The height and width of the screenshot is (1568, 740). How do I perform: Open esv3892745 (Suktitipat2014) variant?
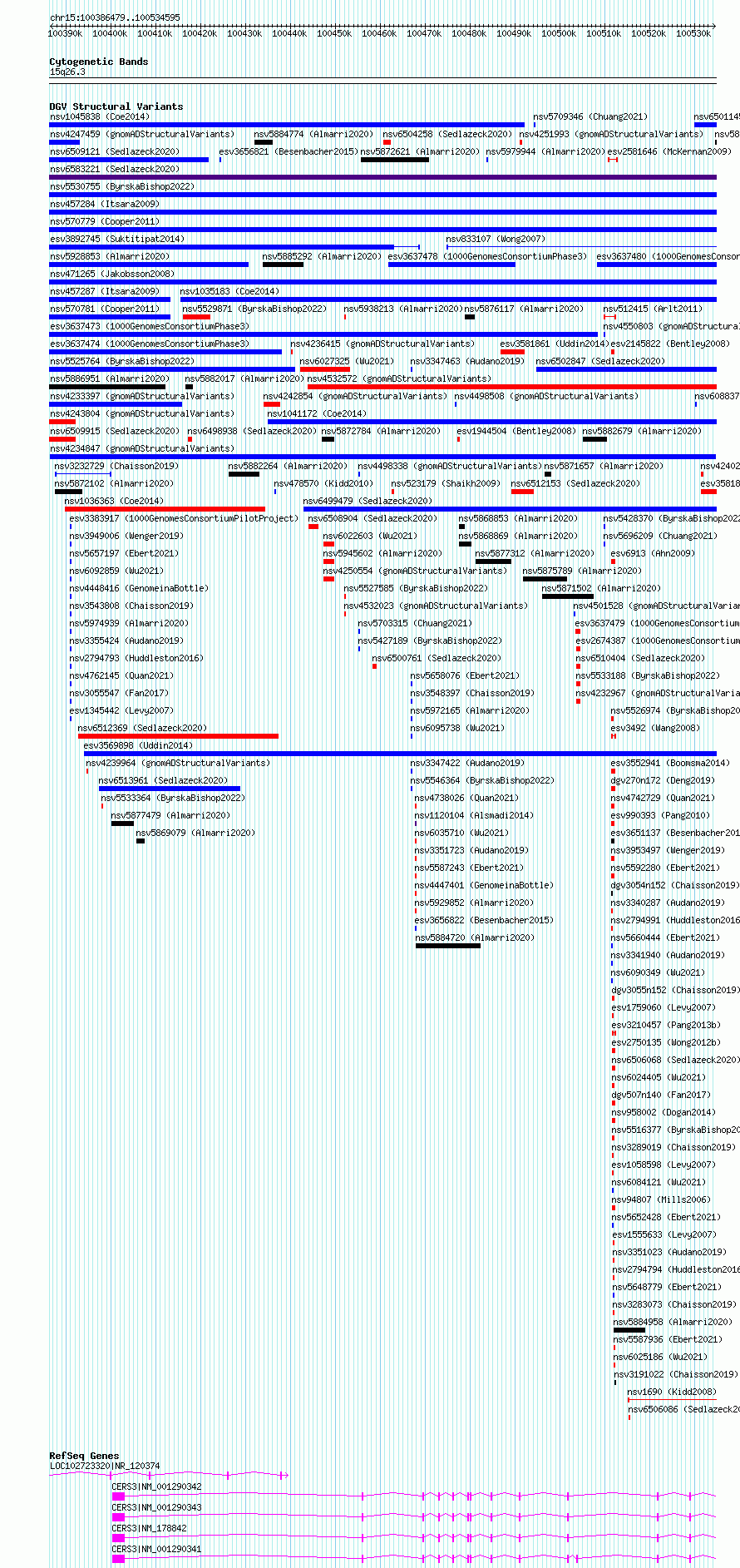117,239
